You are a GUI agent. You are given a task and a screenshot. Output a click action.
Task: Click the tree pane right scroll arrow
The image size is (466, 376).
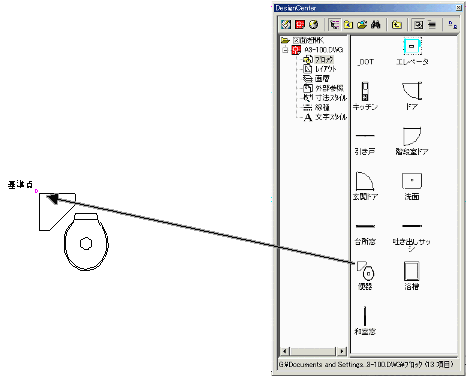pyautogui.click(x=342, y=351)
